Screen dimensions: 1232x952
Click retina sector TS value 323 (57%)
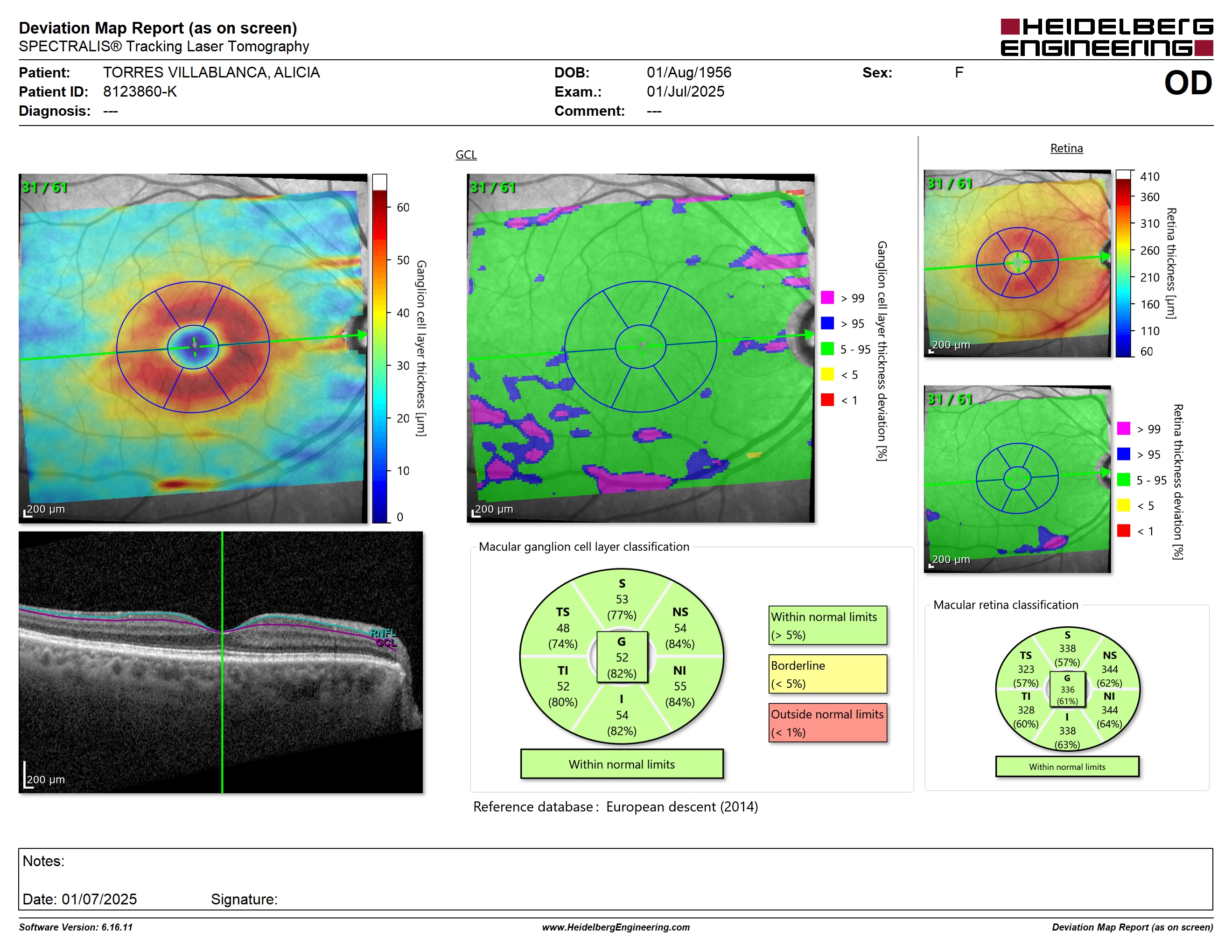[x=1026, y=676]
